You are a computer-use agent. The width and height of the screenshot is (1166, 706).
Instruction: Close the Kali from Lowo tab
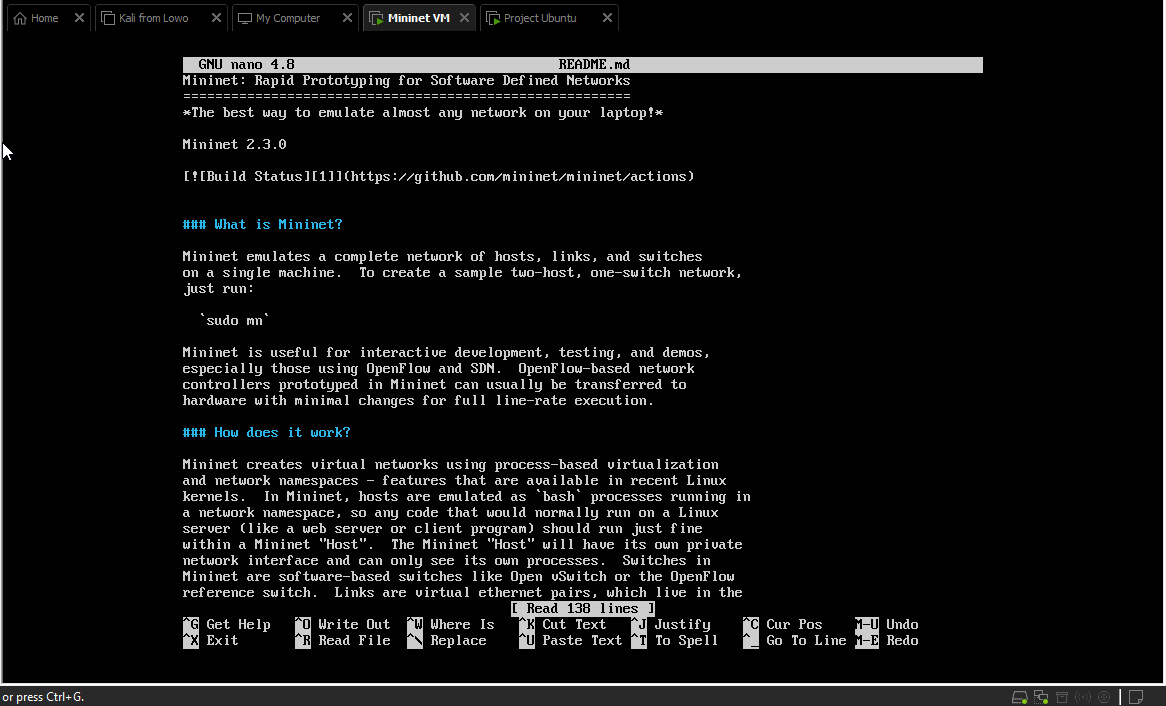pos(216,18)
